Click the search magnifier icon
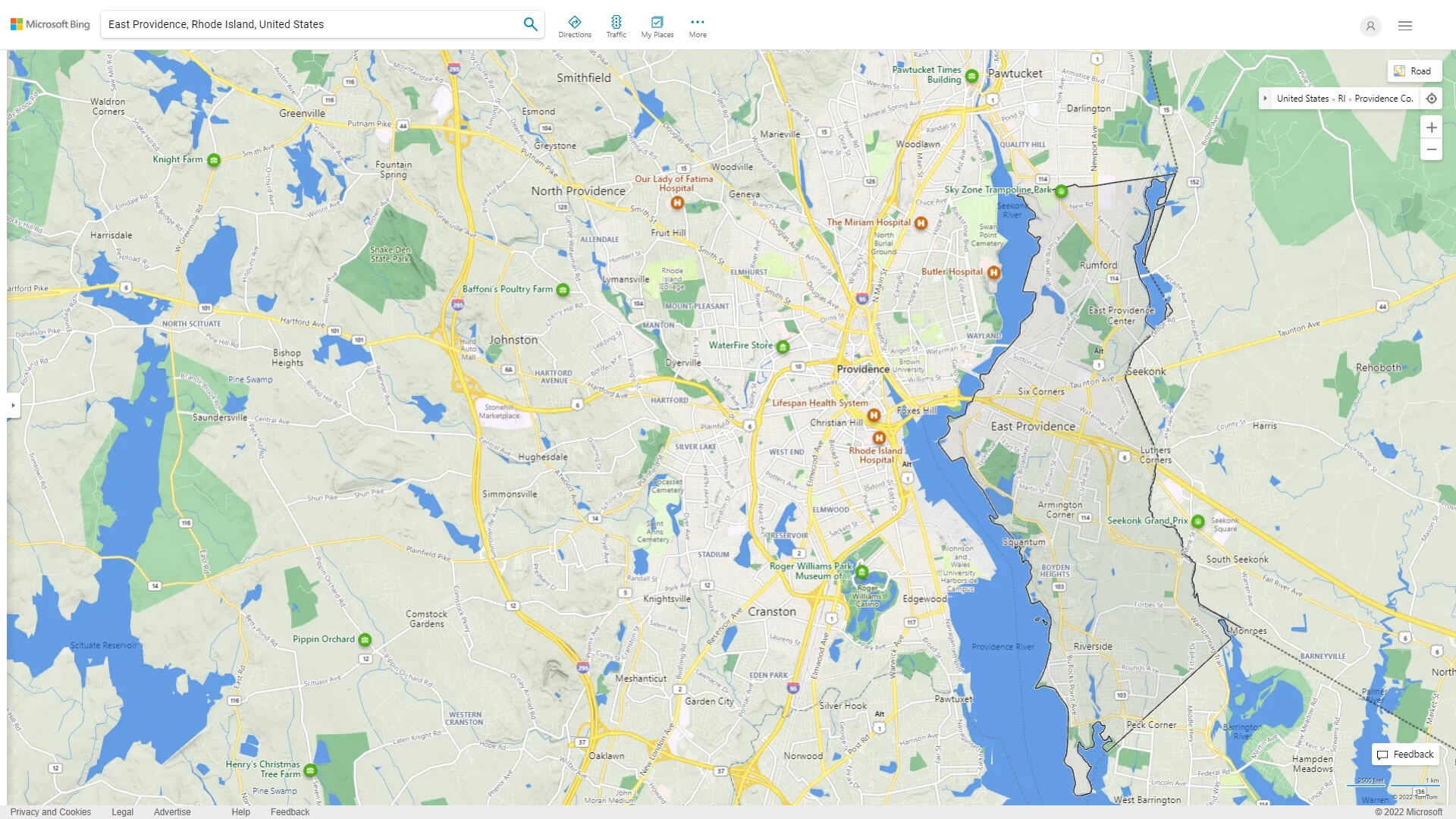This screenshot has height=819, width=1456. click(x=530, y=24)
